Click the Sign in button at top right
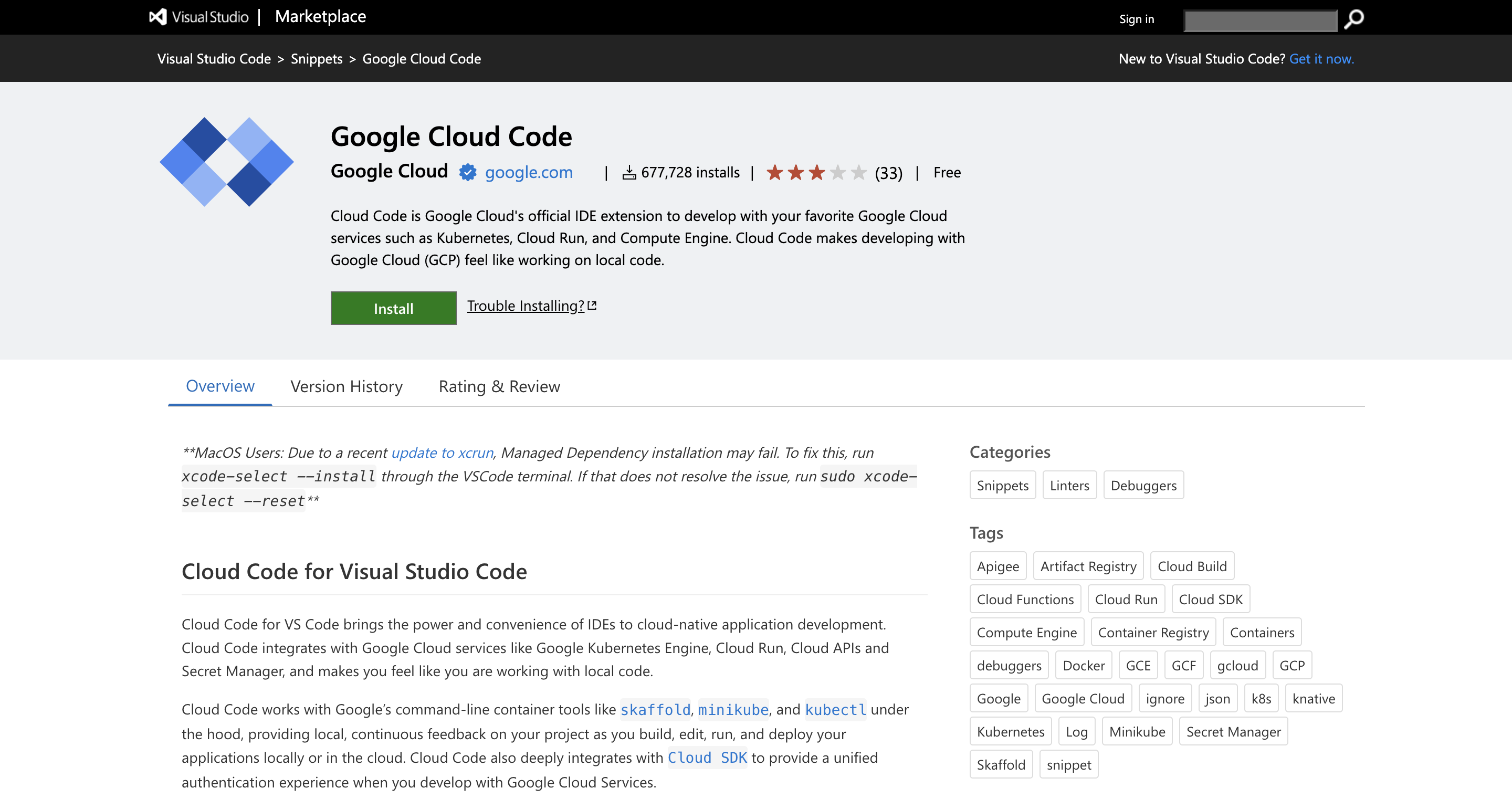Screen dimensions: 1512x799 [1136, 18]
